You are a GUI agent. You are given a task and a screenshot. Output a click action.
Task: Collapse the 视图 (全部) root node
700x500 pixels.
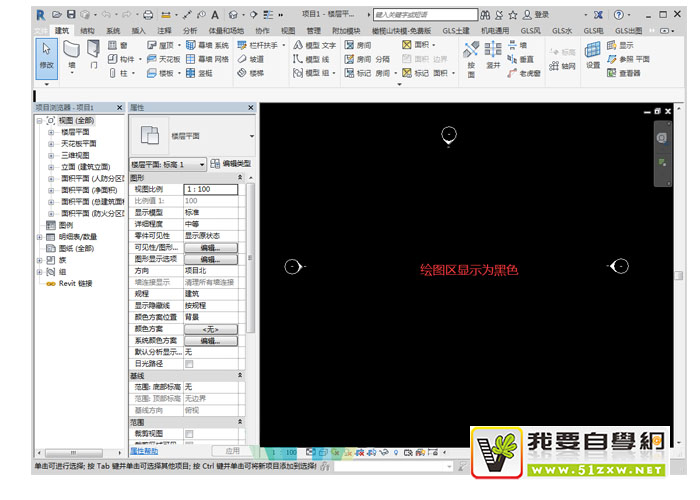[x=40, y=121]
